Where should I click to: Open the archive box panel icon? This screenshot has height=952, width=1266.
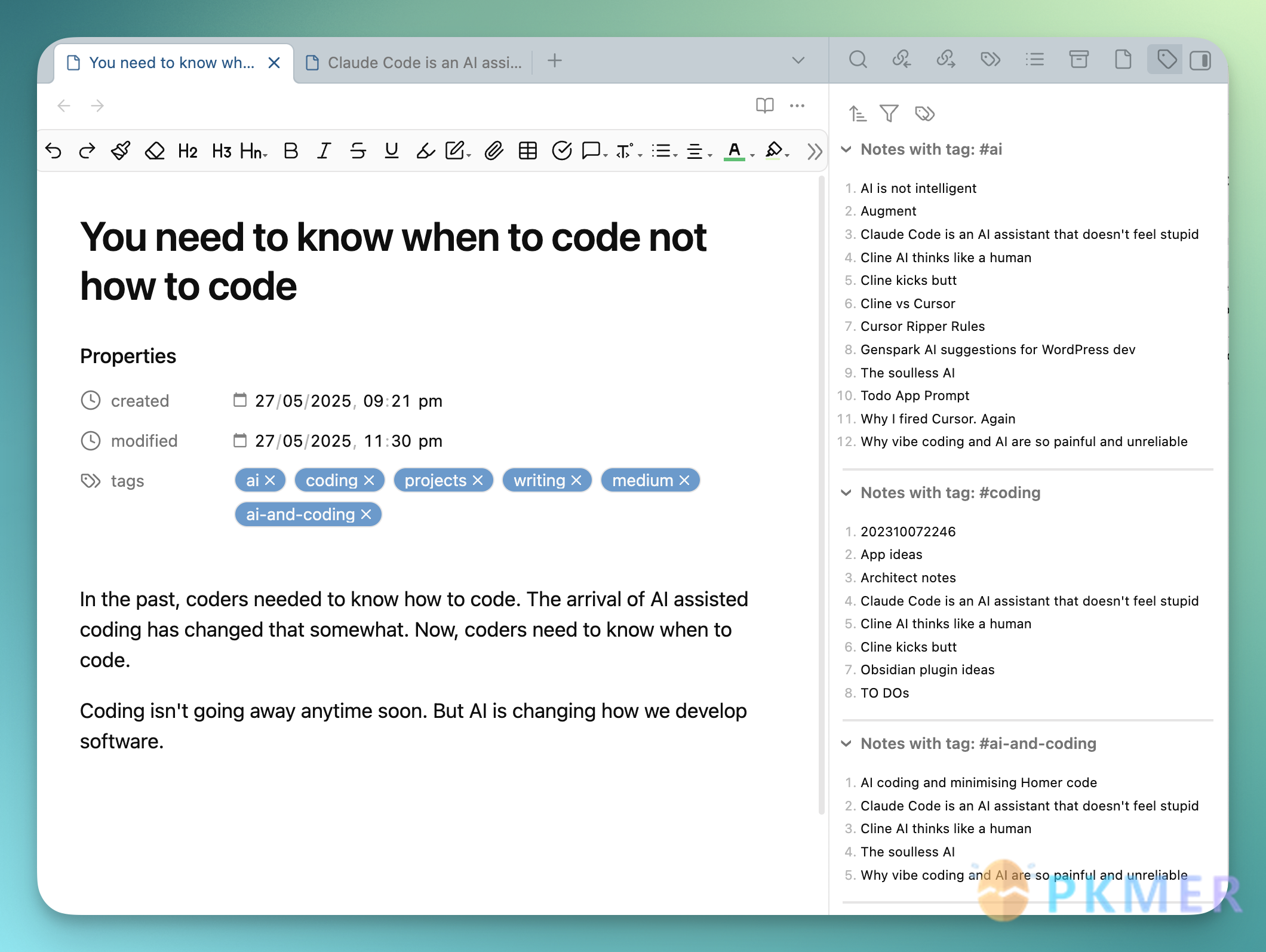point(1078,60)
